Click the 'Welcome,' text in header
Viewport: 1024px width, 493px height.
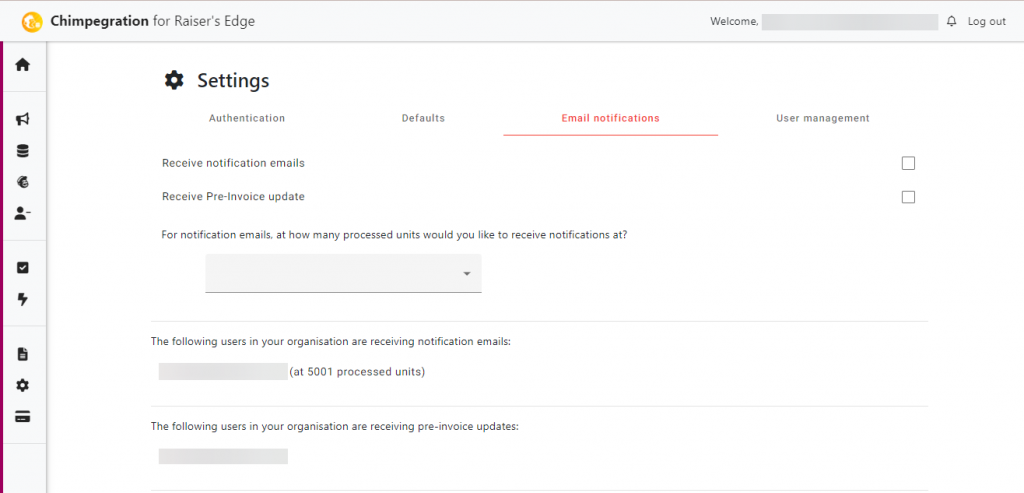(x=735, y=22)
